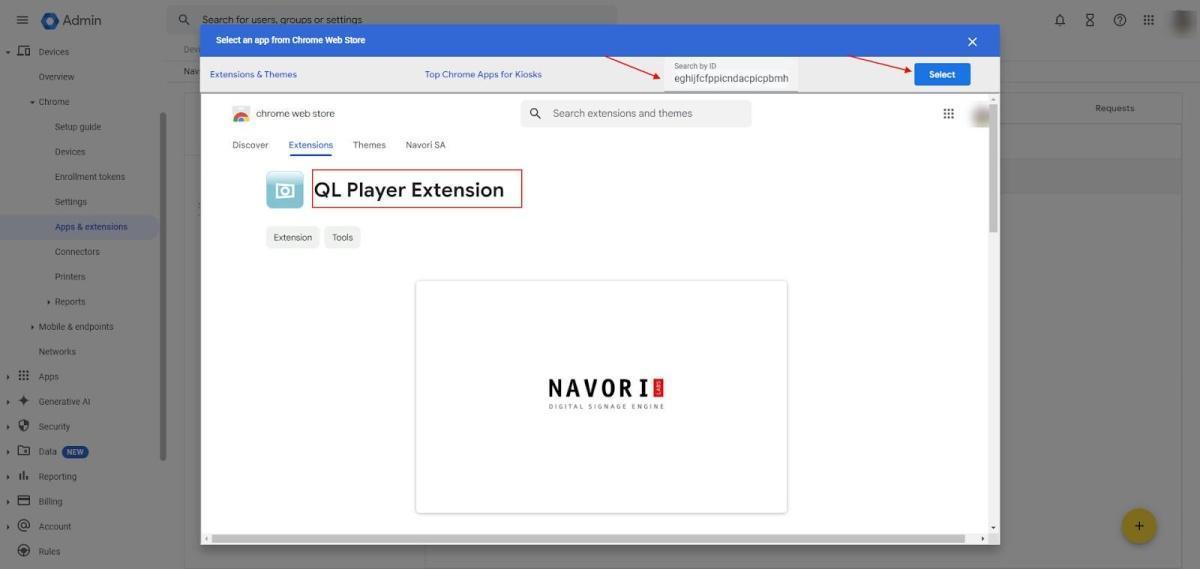Click the dialog horizontal scrollbar
This screenshot has width=1200, height=569.
588,539
